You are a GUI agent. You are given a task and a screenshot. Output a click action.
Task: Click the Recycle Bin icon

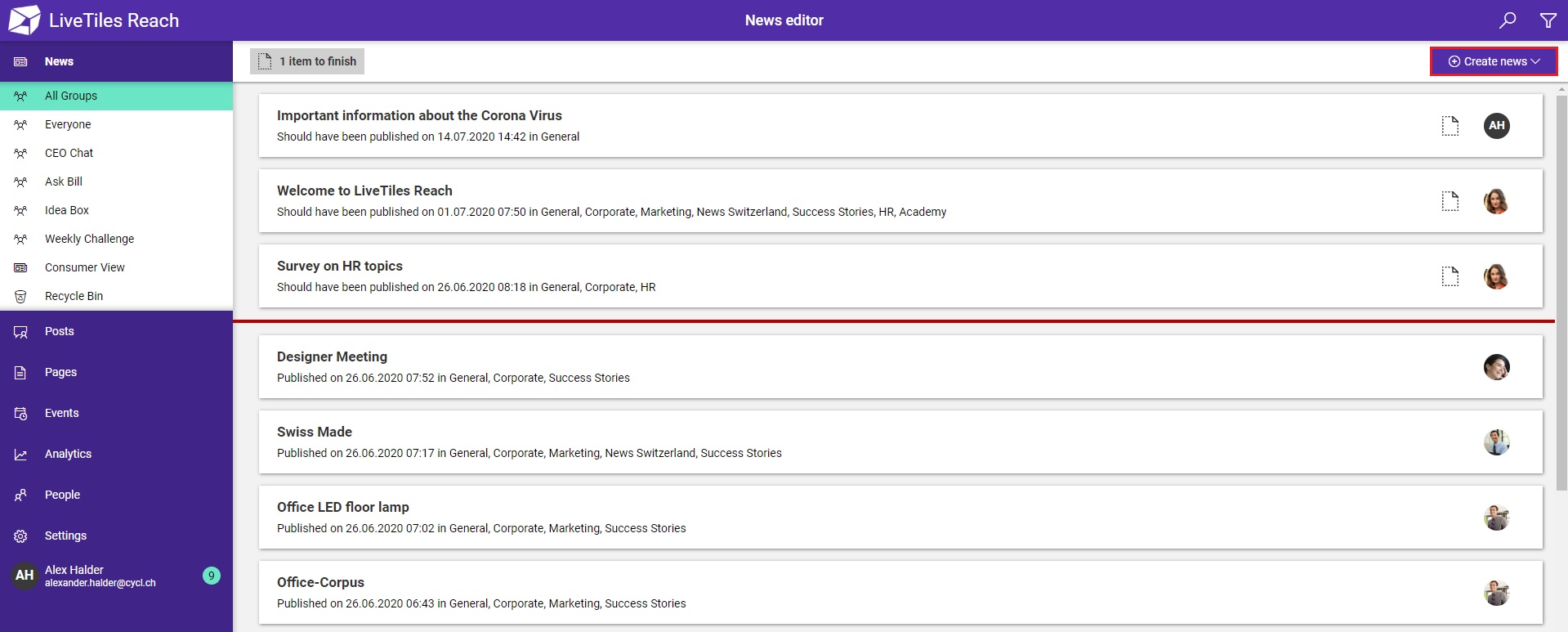20,296
